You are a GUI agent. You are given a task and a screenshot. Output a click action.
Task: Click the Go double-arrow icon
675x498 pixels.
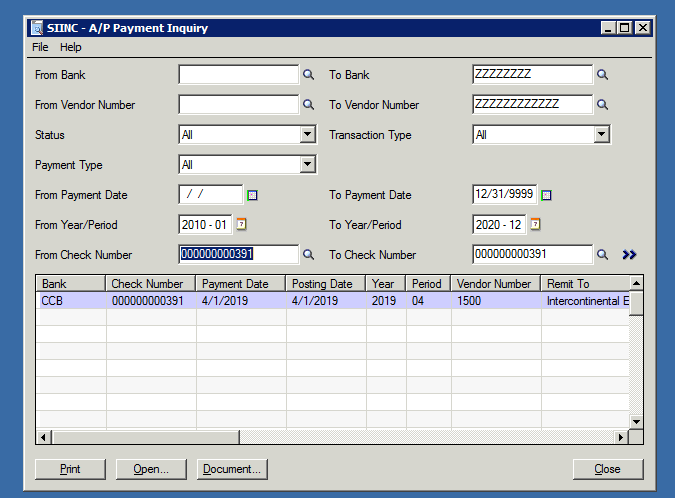(x=629, y=255)
